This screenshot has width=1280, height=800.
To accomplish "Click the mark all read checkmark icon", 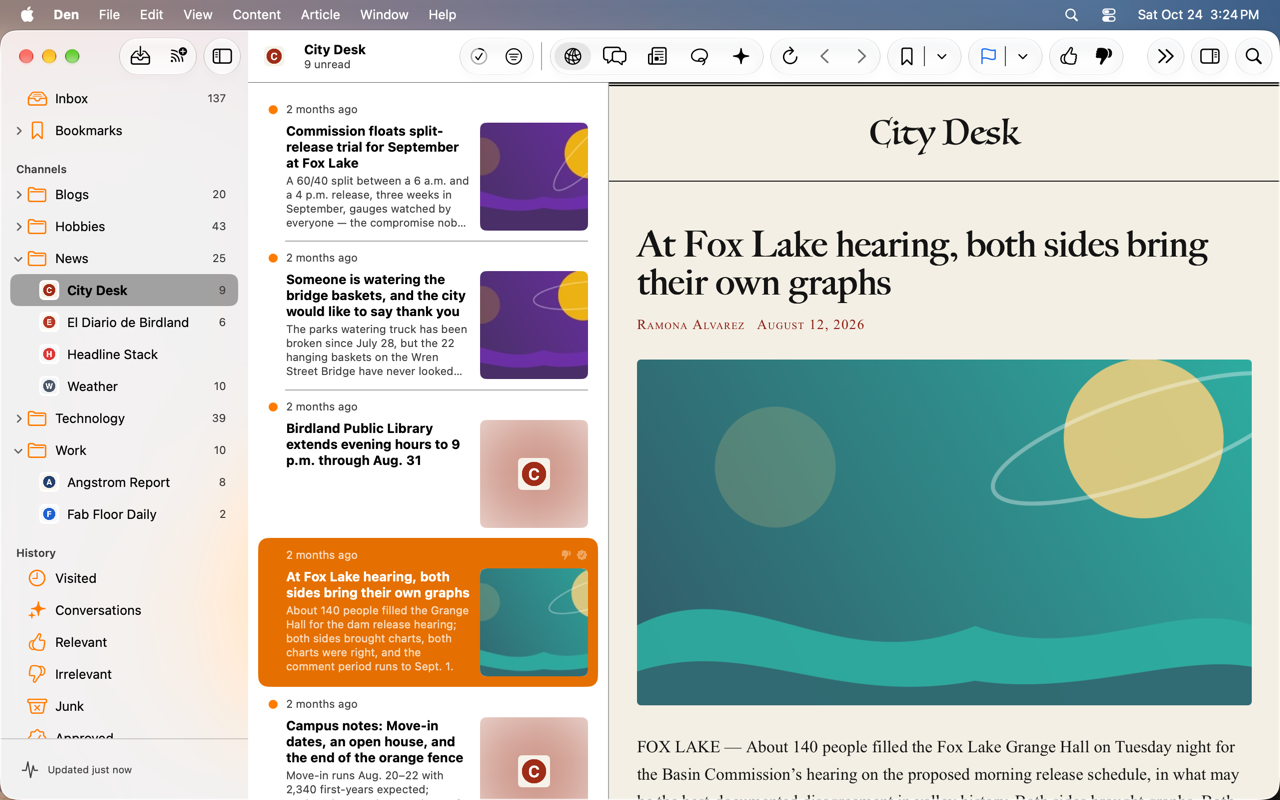I will pos(479,57).
